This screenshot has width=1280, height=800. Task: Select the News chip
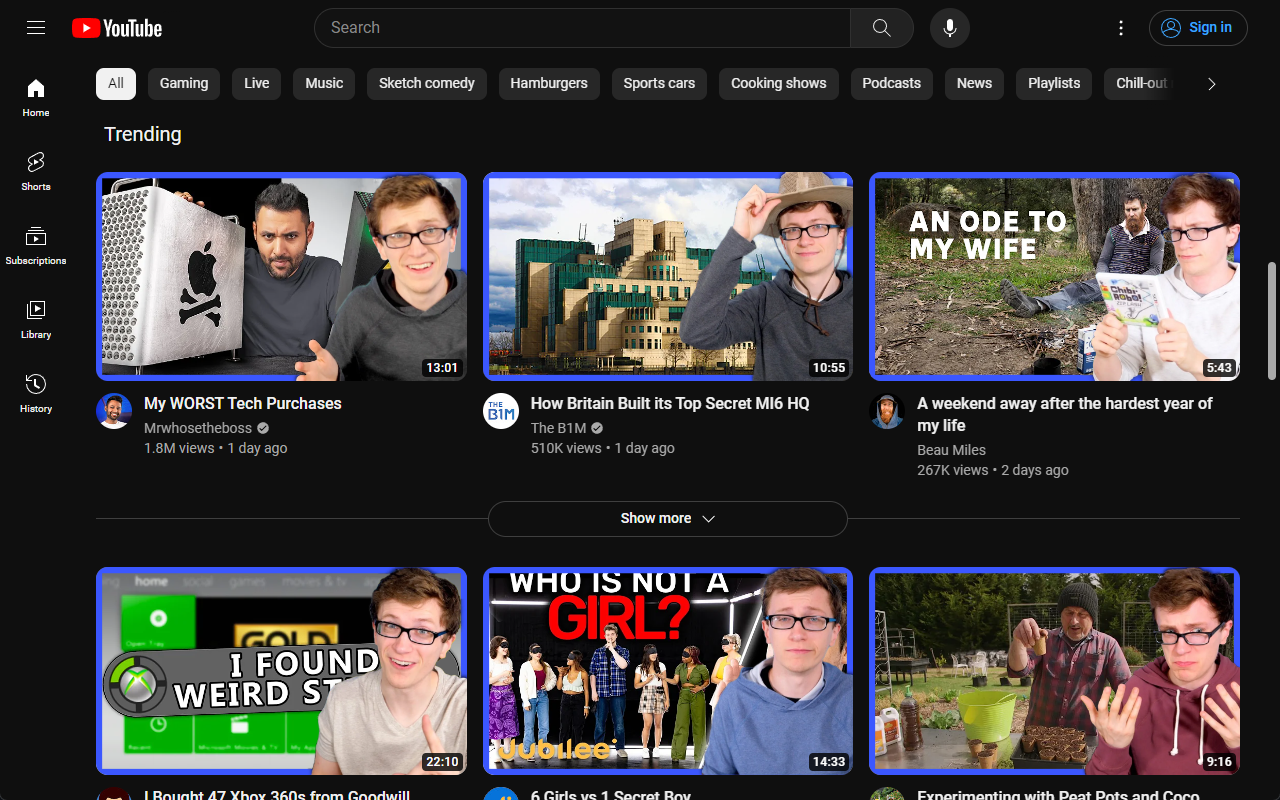click(x=974, y=84)
